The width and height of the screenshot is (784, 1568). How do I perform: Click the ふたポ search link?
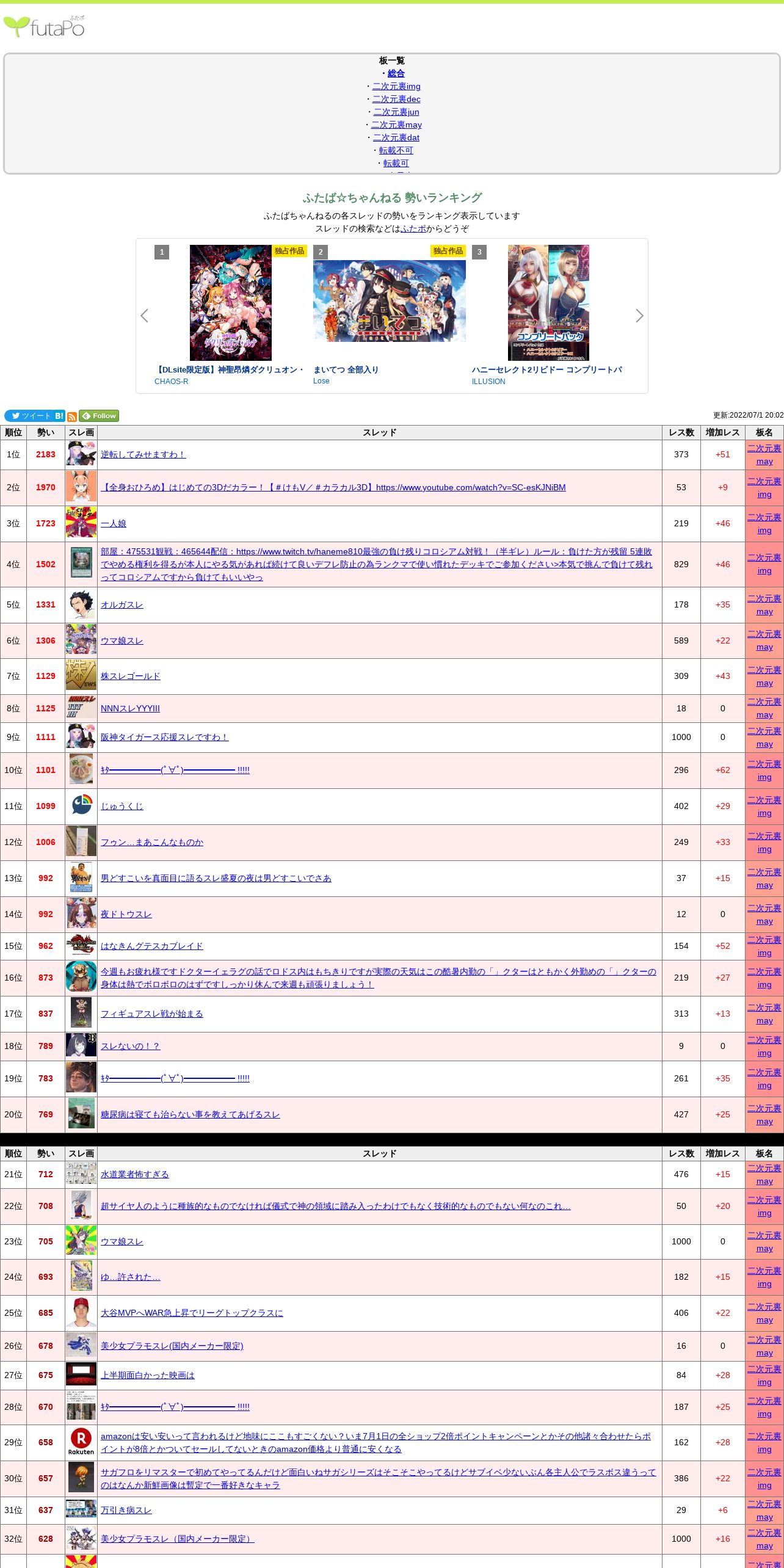pyautogui.click(x=413, y=228)
